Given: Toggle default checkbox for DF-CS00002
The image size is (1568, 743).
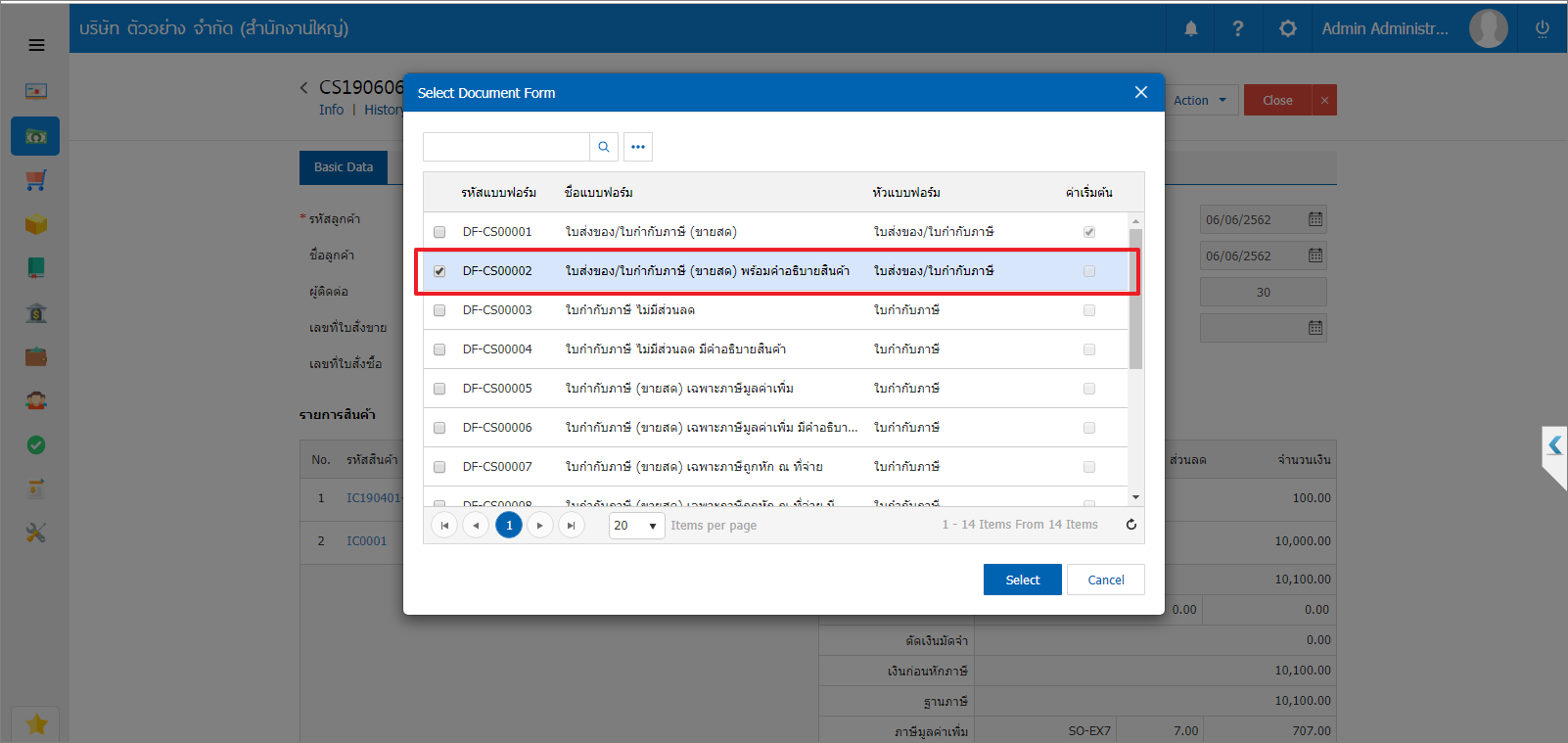Looking at the screenshot, I should (1089, 271).
